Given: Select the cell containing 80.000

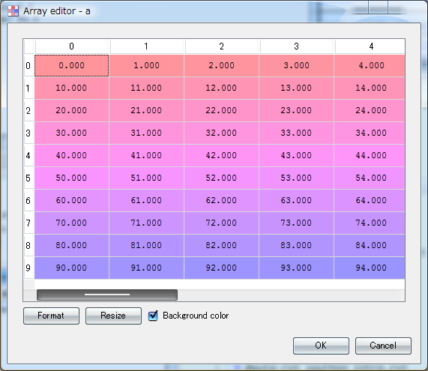Looking at the screenshot, I should point(72,246).
